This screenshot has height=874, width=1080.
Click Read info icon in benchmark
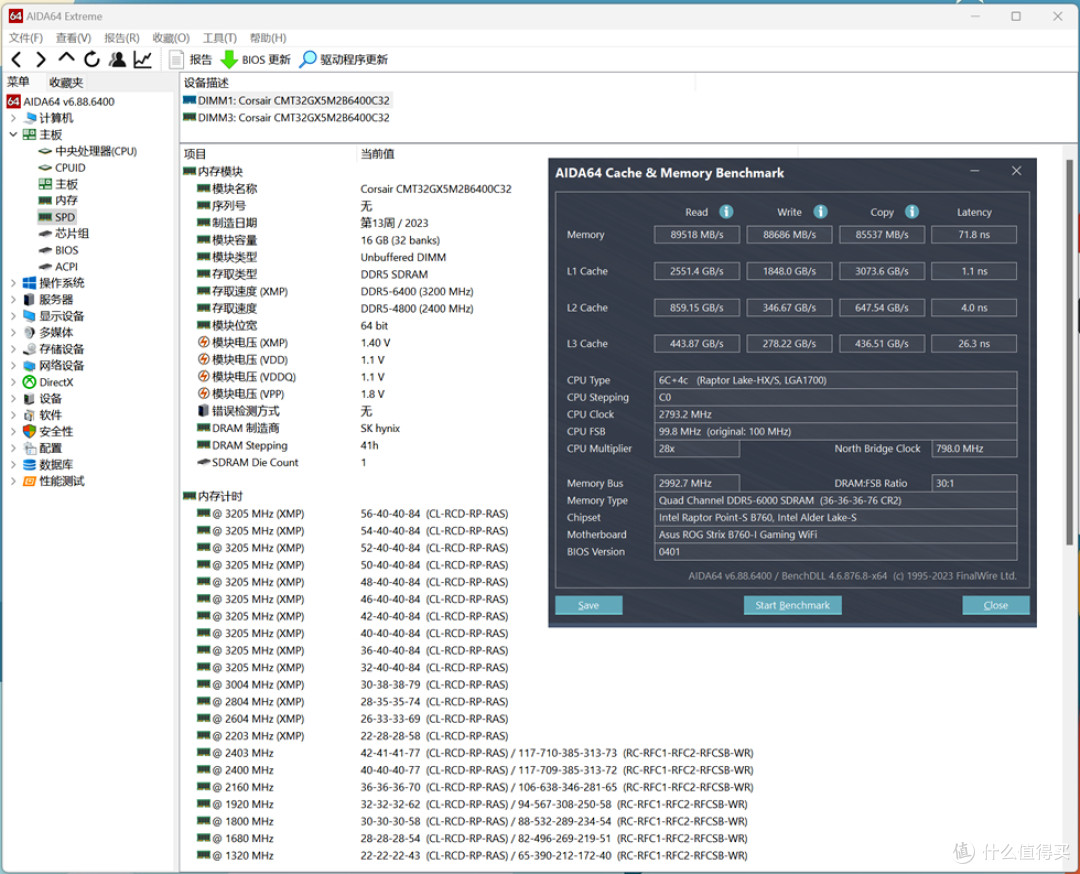(x=726, y=211)
